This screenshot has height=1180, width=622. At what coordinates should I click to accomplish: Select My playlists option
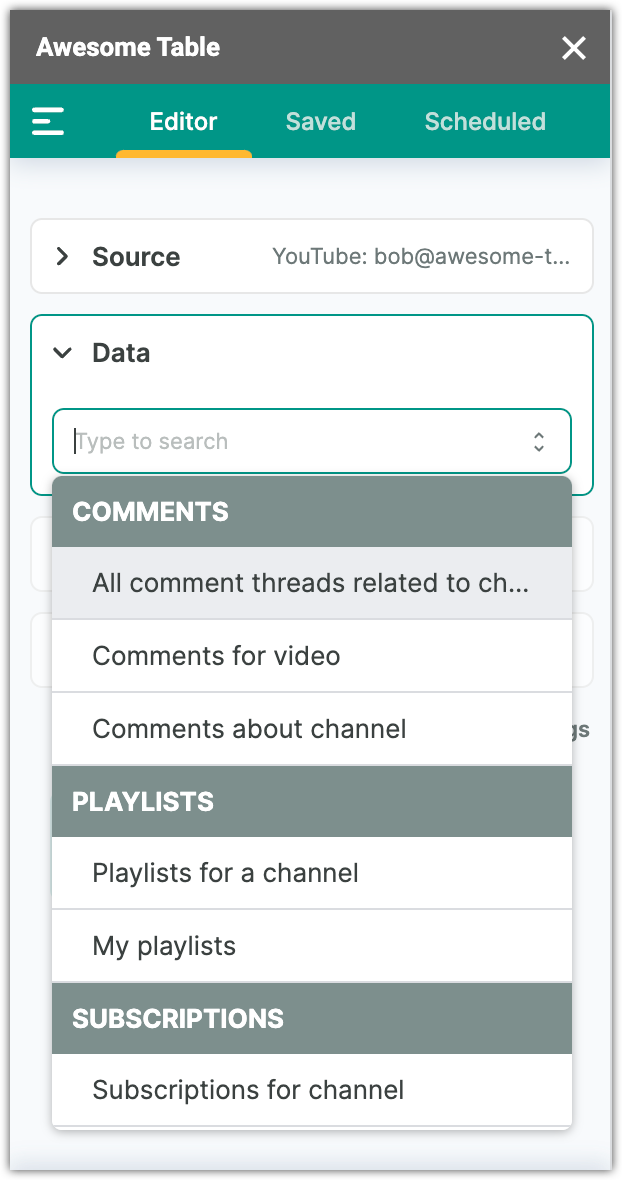[x=164, y=946]
